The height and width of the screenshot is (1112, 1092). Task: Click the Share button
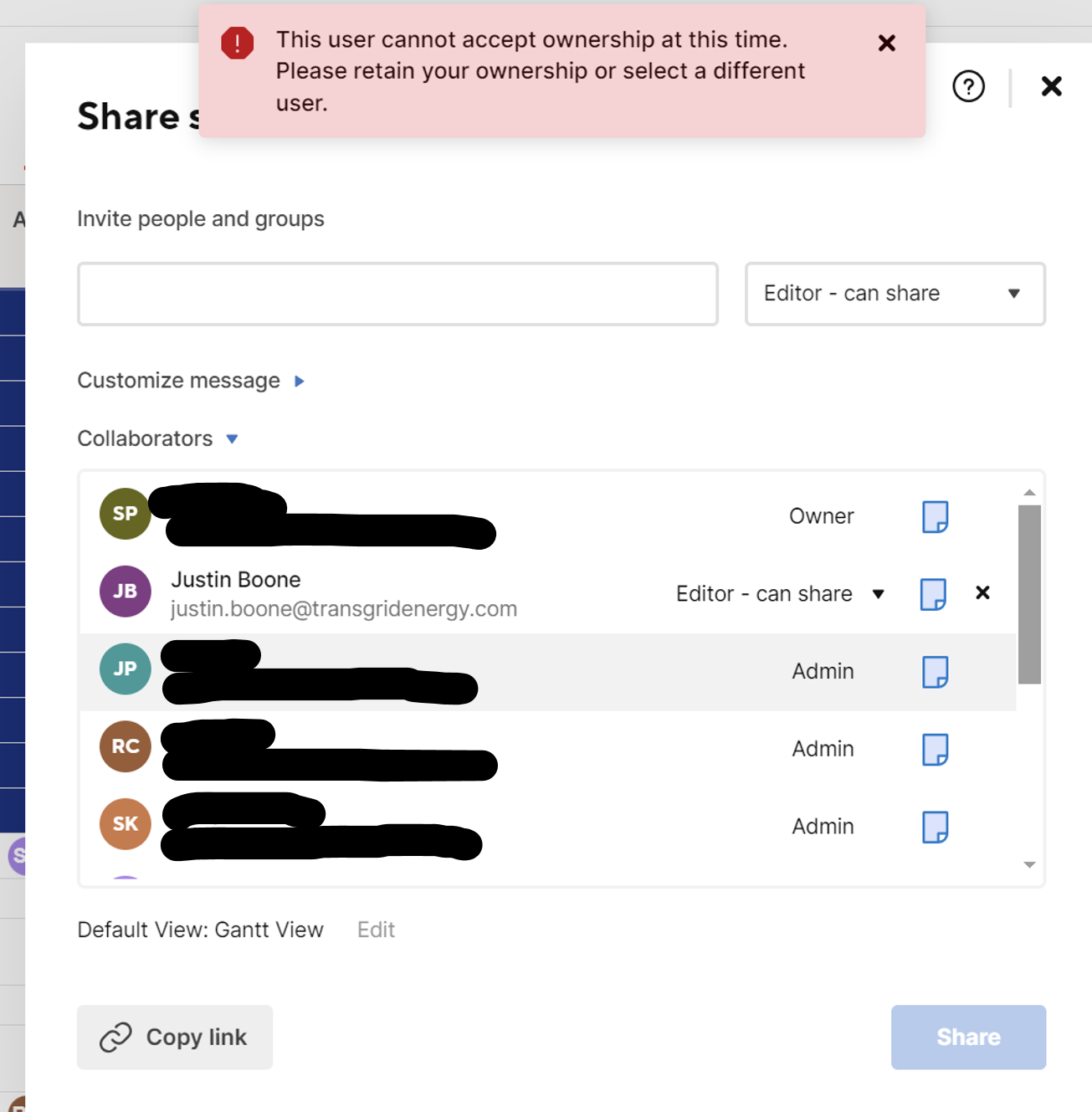click(x=968, y=1038)
